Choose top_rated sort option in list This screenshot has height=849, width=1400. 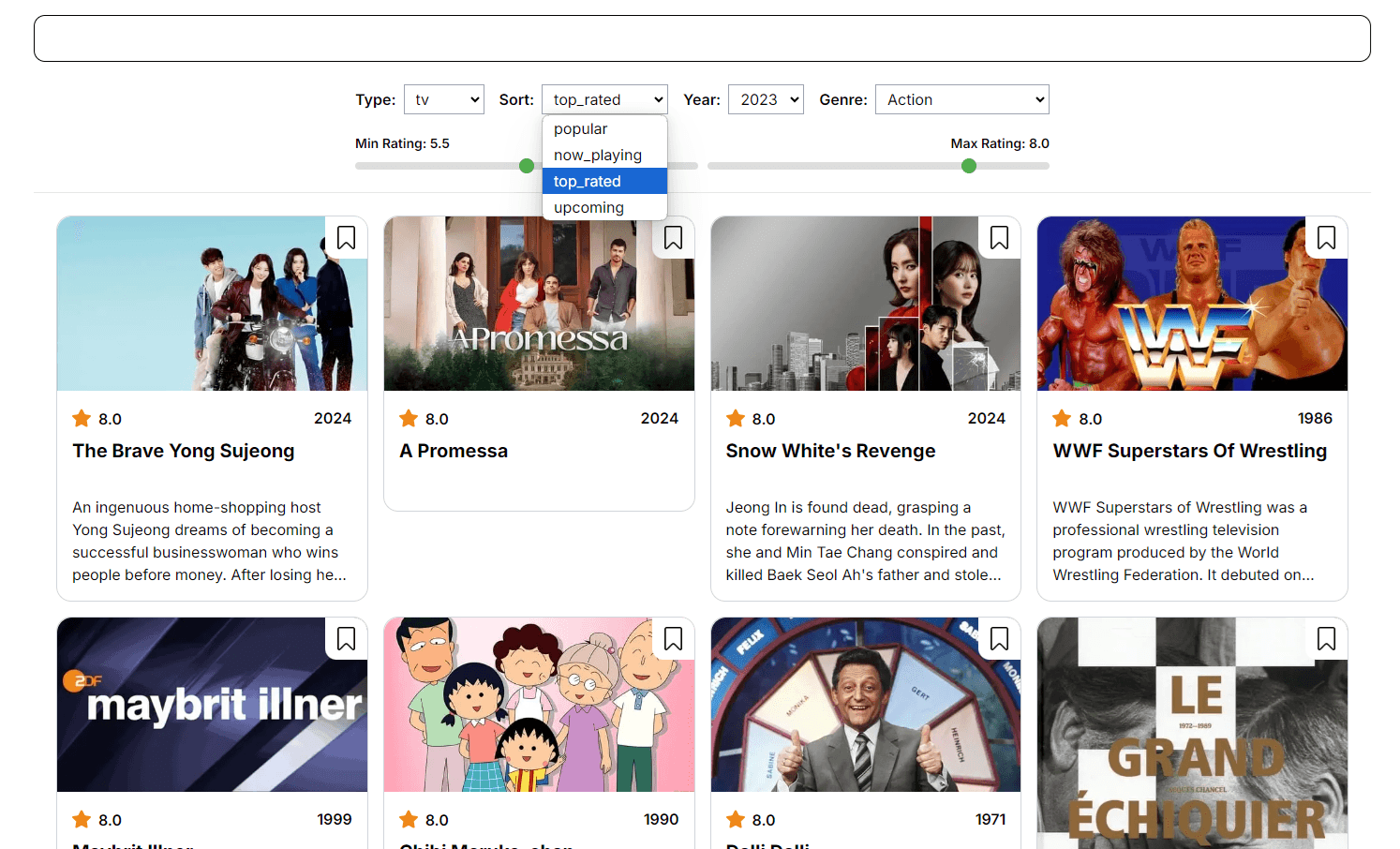(x=604, y=181)
